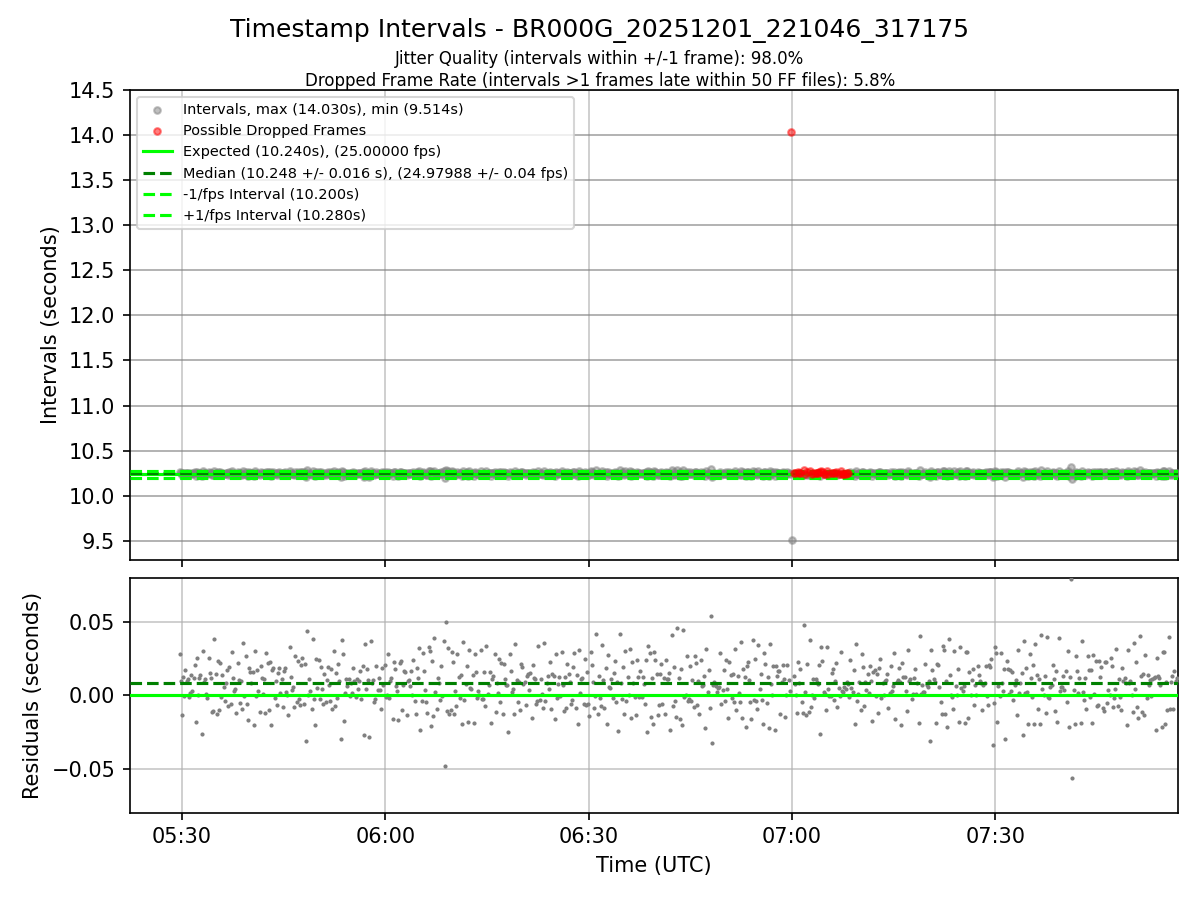Click the 07:30 x-axis tick label
Screen dimensions: 1200x900
tap(995, 836)
